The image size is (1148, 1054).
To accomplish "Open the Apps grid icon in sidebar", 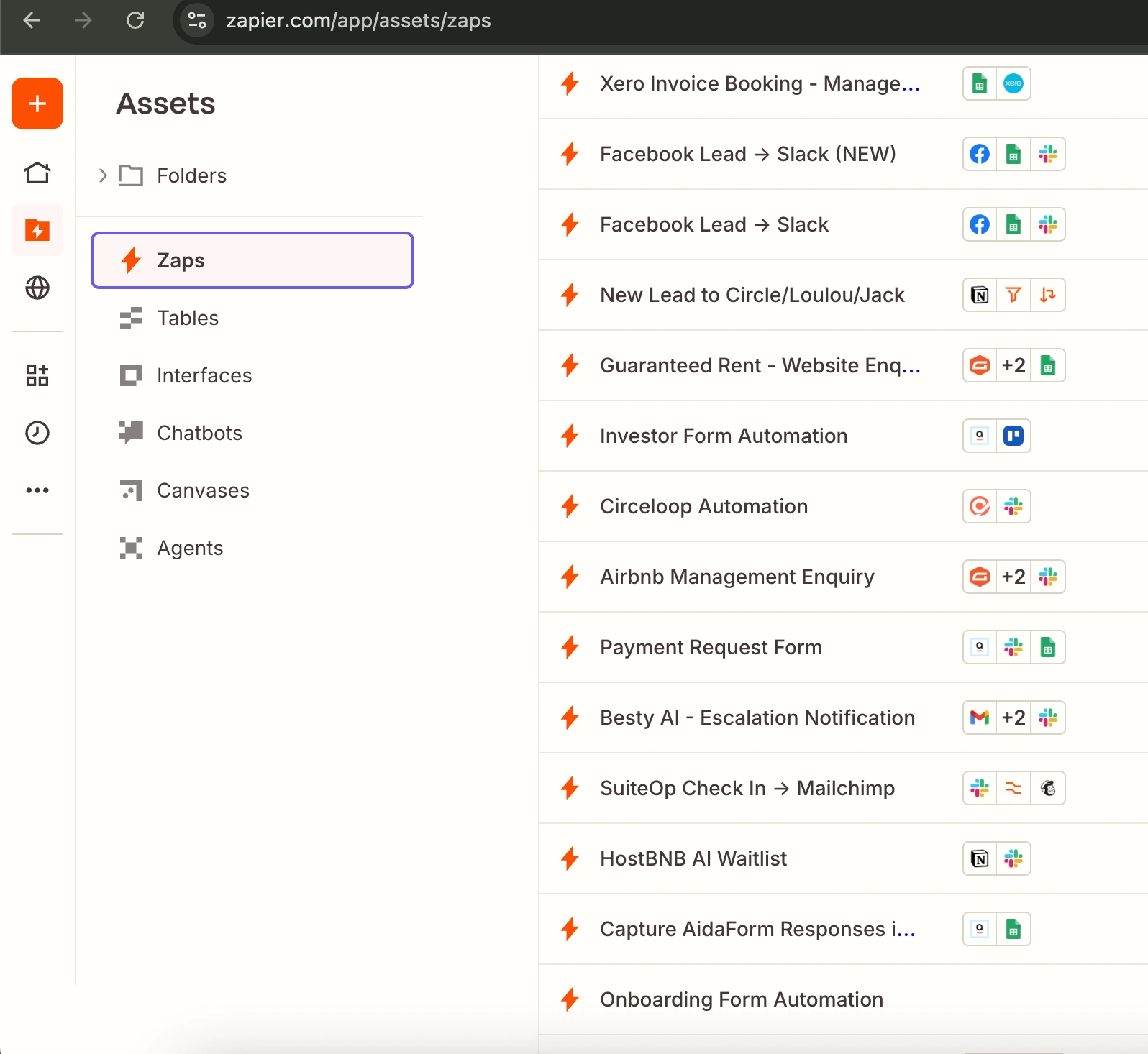I will [x=37, y=375].
